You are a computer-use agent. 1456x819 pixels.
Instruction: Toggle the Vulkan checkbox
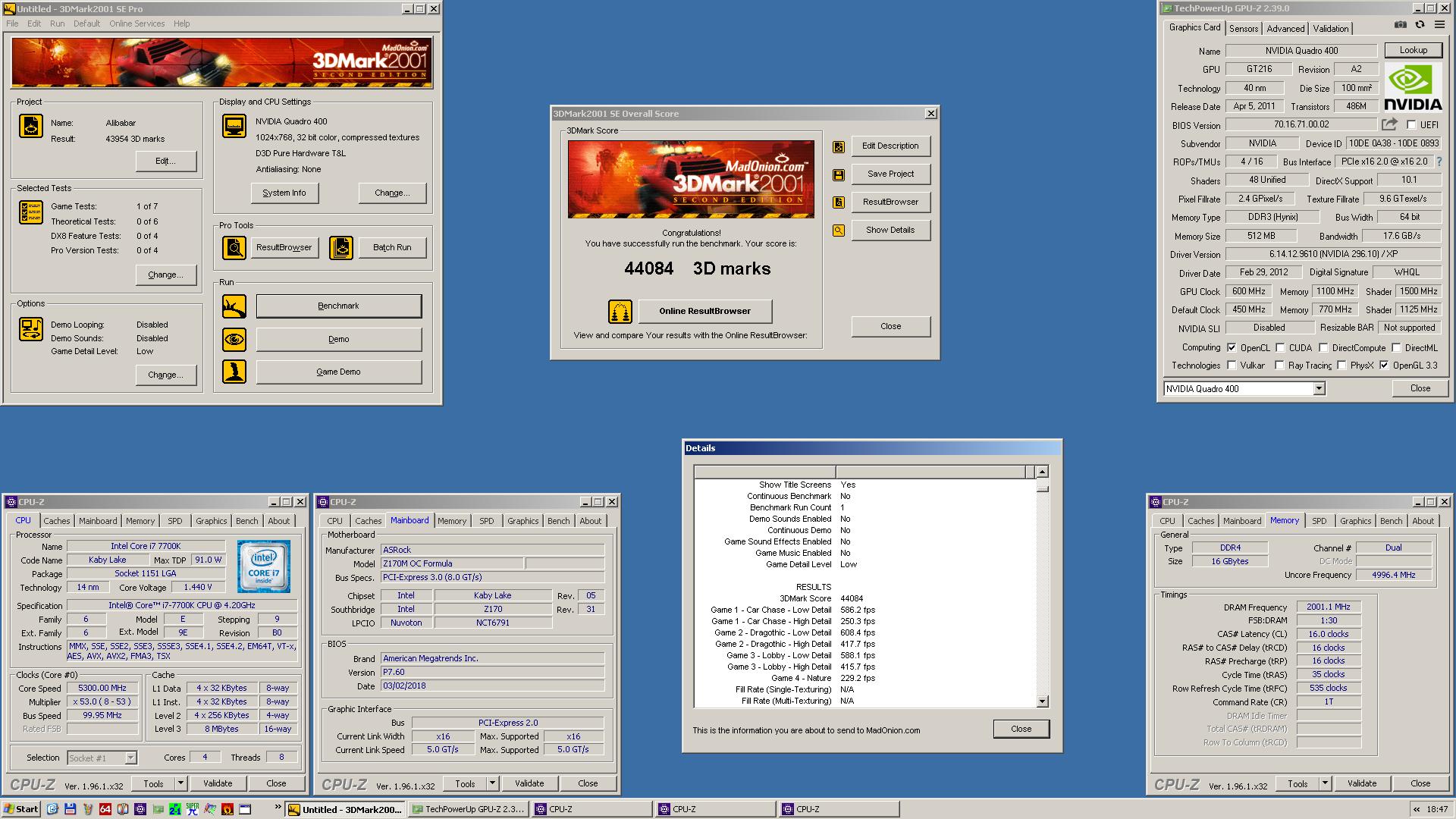point(1232,365)
